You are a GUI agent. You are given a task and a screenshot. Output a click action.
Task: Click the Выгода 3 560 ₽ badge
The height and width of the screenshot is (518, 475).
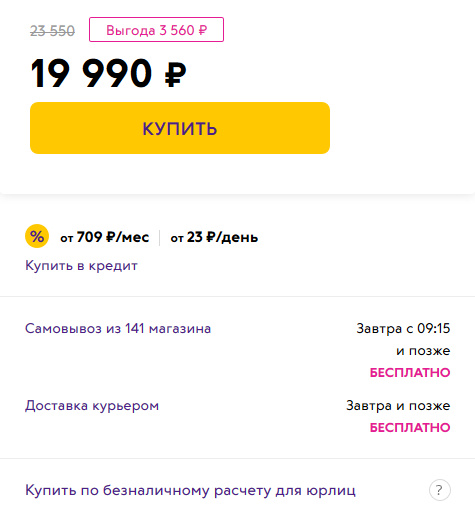(x=156, y=30)
